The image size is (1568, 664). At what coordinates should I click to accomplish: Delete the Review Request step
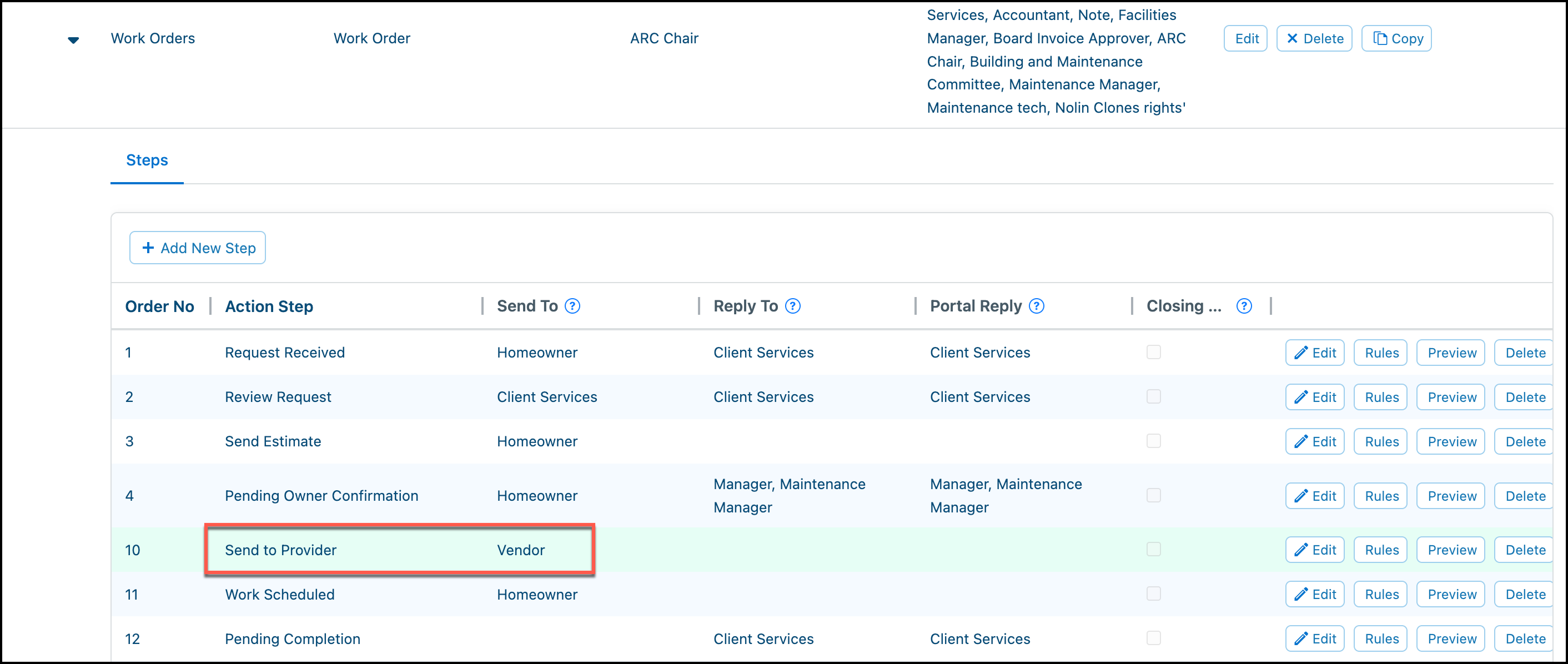click(x=1524, y=397)
